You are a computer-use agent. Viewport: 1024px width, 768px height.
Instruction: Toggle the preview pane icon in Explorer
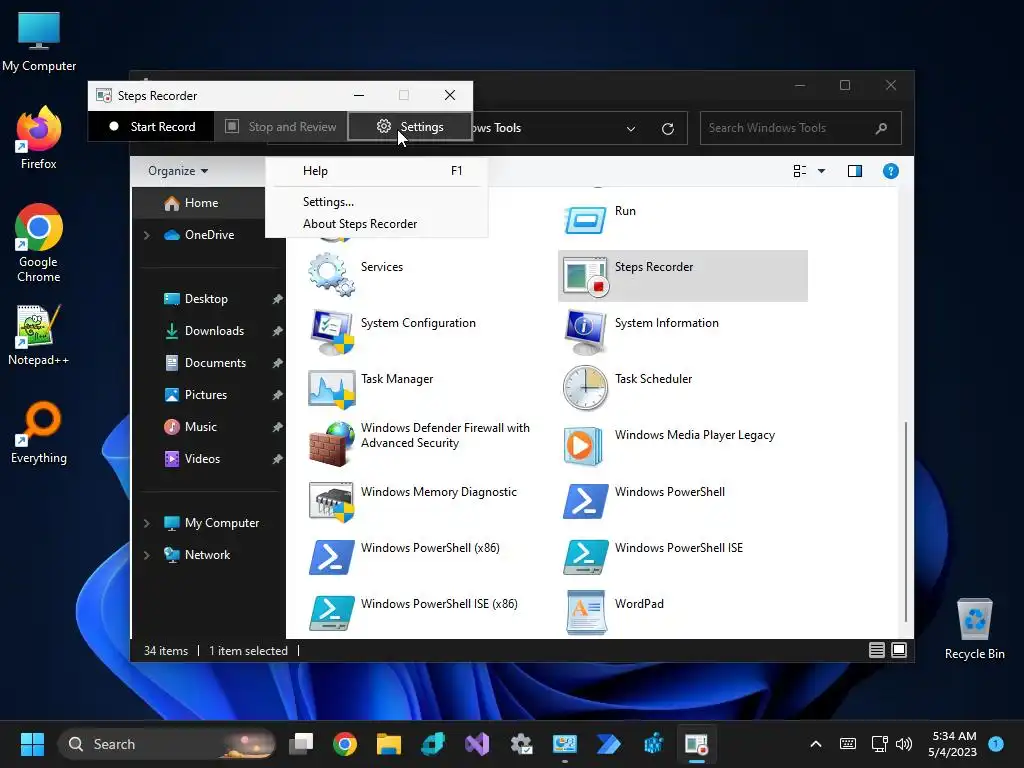pos(855,171)
